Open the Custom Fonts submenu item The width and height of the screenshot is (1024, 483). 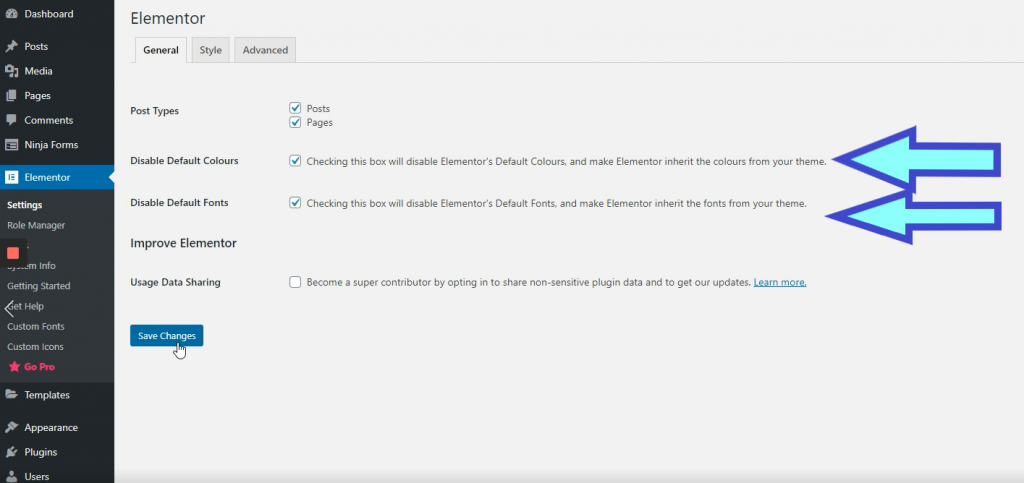pos(36,326)
